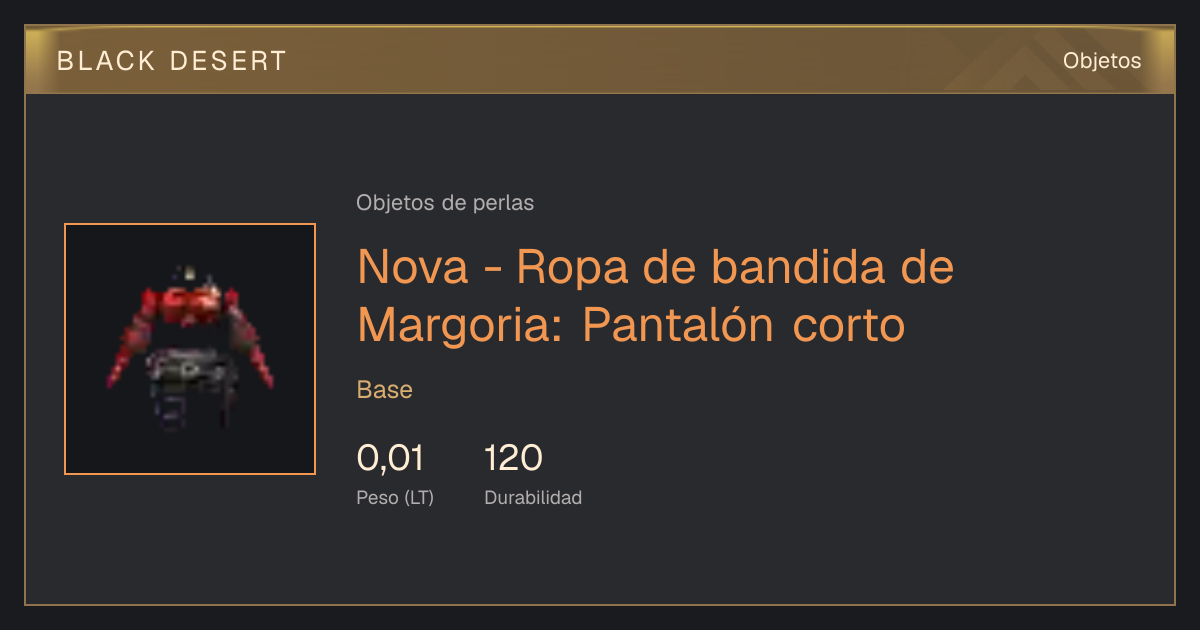Screen dimensions: 1200x630
Task: Click the red shoulder armor in icon
Action: [190, 303]
